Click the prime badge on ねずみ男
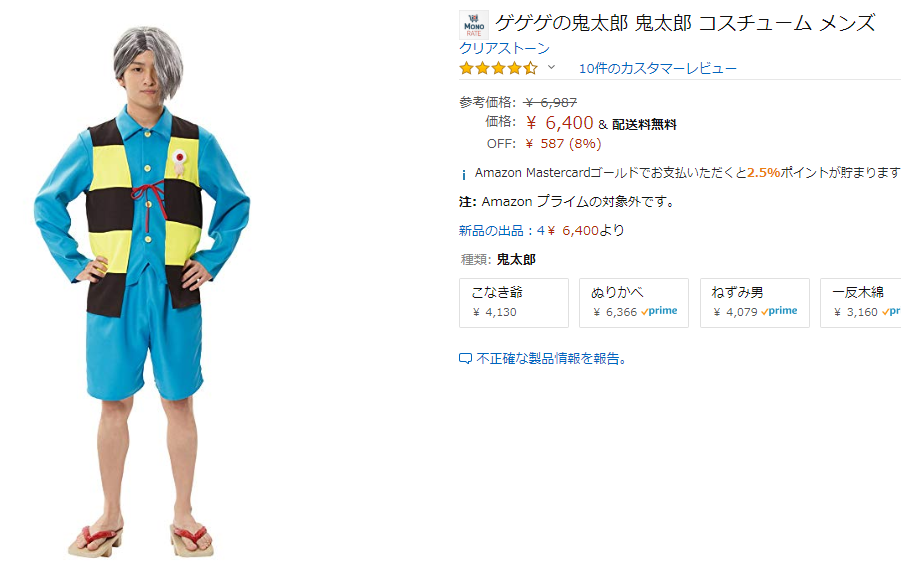The width and height of the screenshot is (901, 566). [x=779, y=311]
